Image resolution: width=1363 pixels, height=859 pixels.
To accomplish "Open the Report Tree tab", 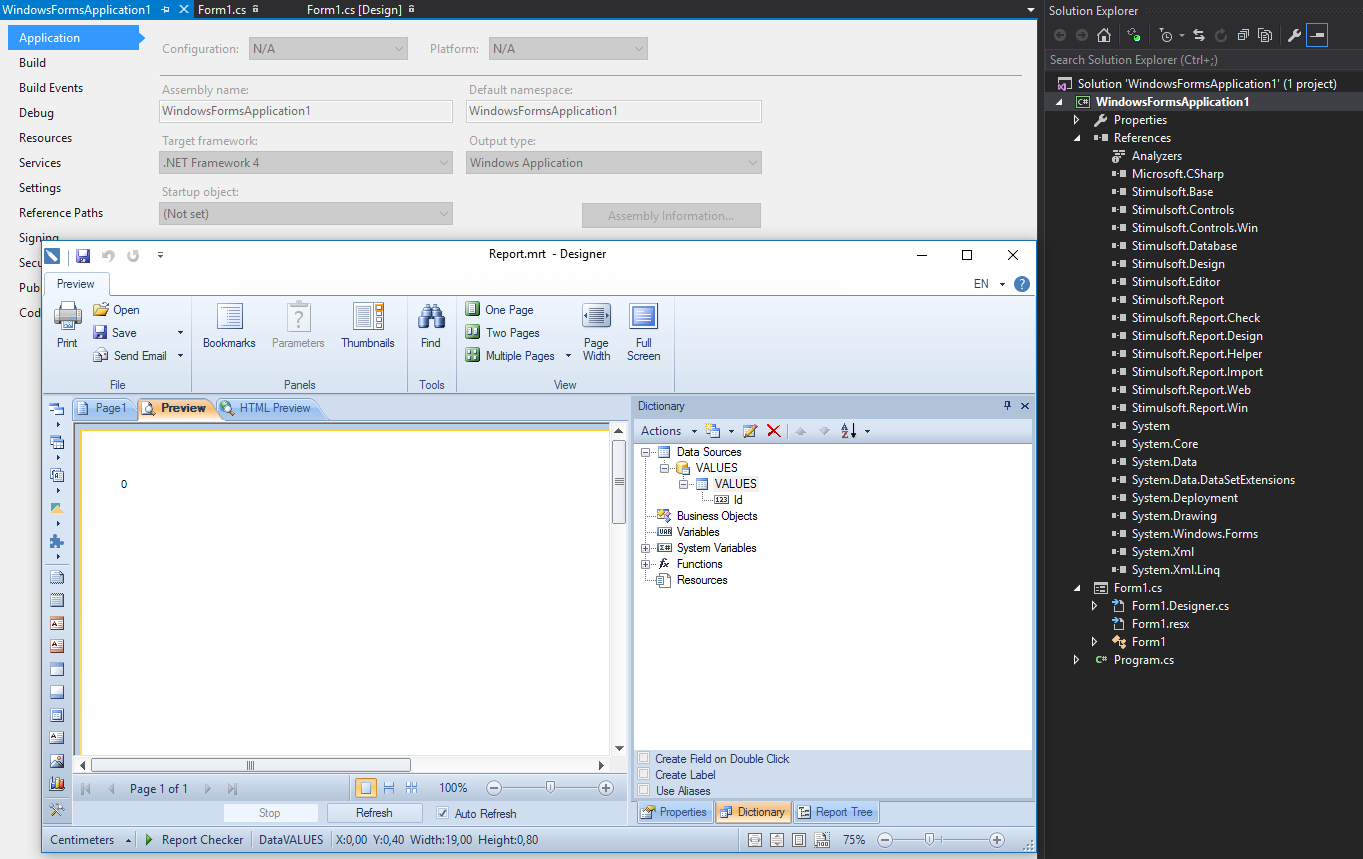I will click(835, 812).
